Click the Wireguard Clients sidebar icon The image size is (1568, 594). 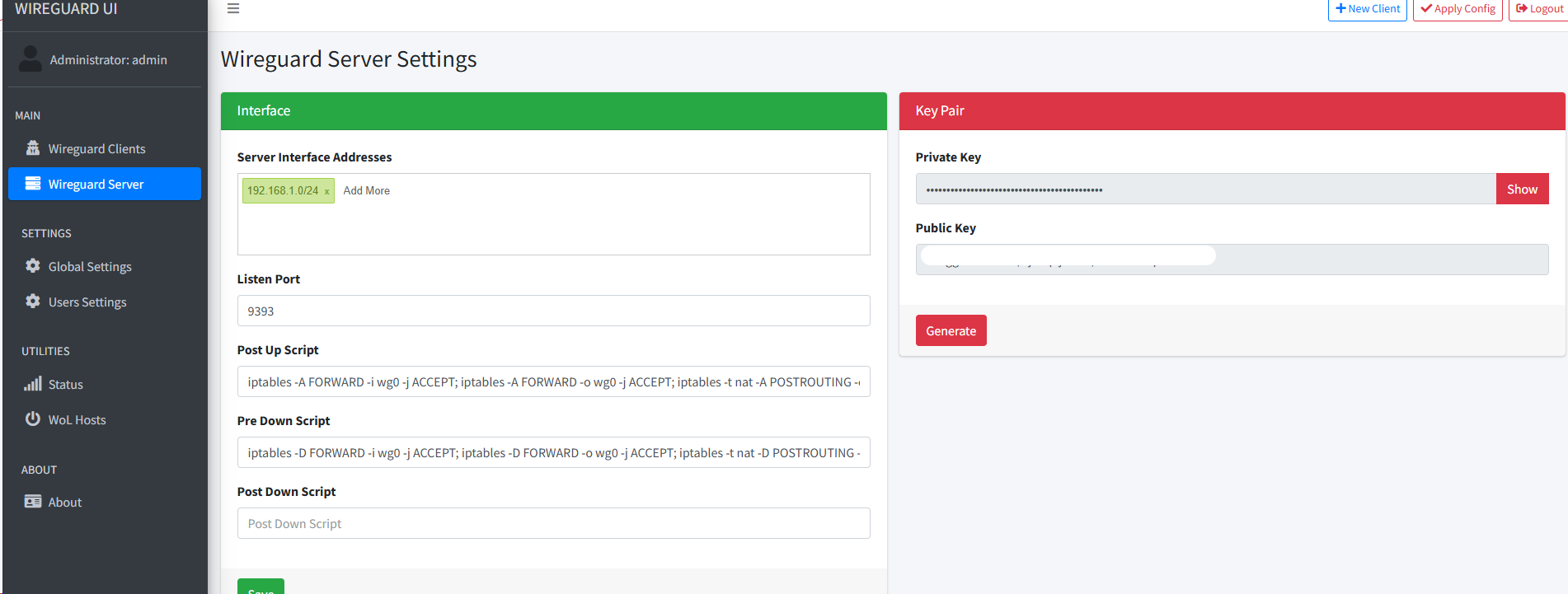point(33,148)
